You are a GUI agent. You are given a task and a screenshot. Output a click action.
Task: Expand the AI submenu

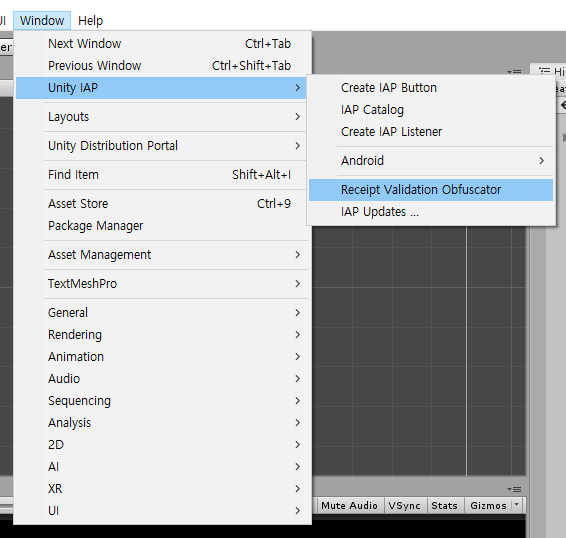pos(162,467)
